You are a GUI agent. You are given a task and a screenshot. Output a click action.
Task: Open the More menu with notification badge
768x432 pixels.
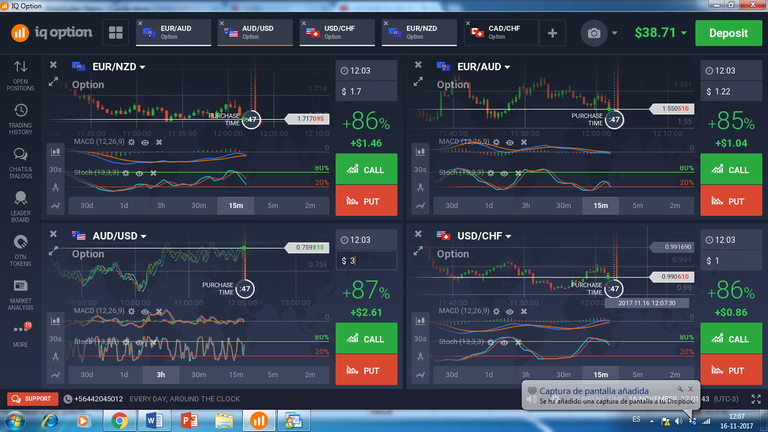[x=21, y=335]
